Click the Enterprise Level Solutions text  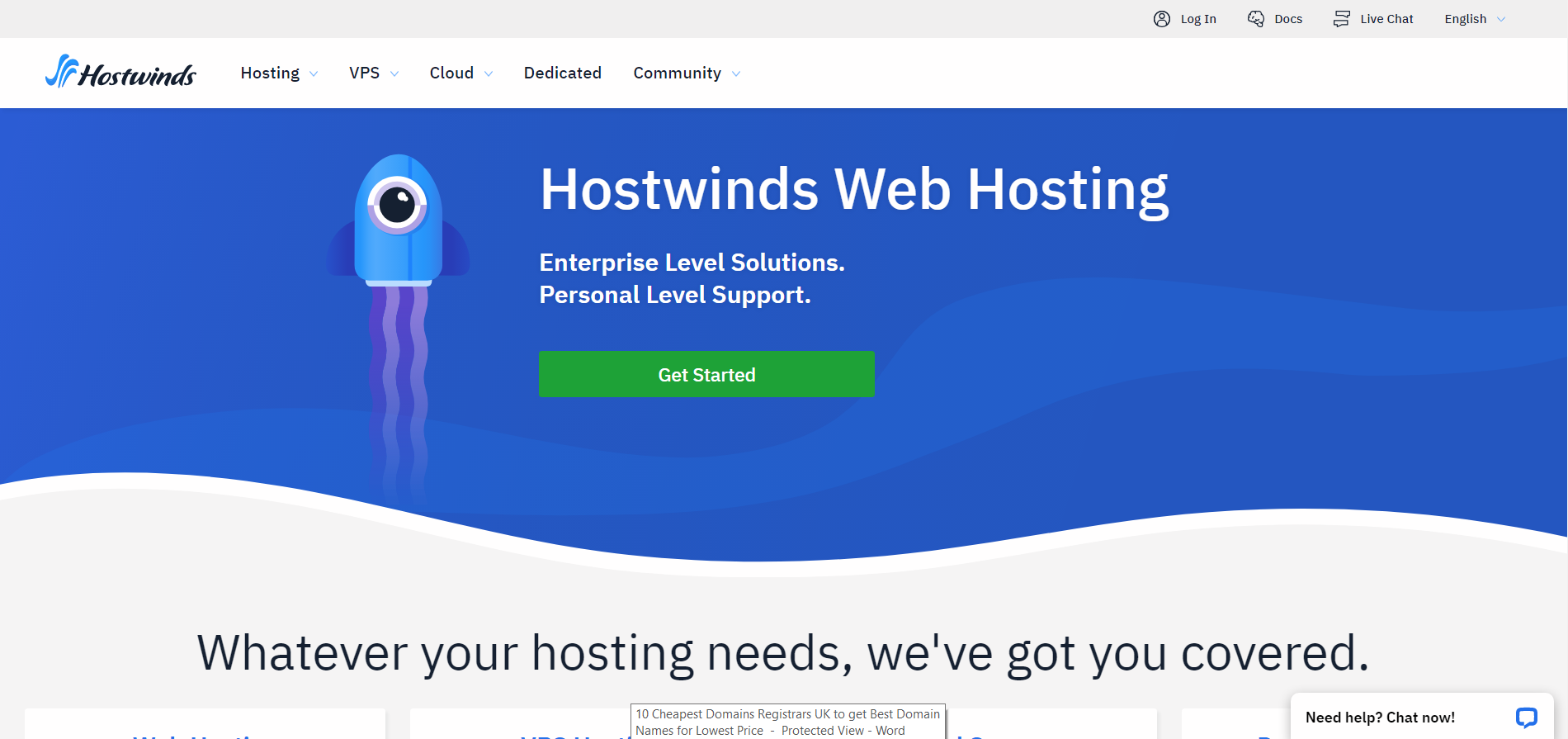point(692,263)
